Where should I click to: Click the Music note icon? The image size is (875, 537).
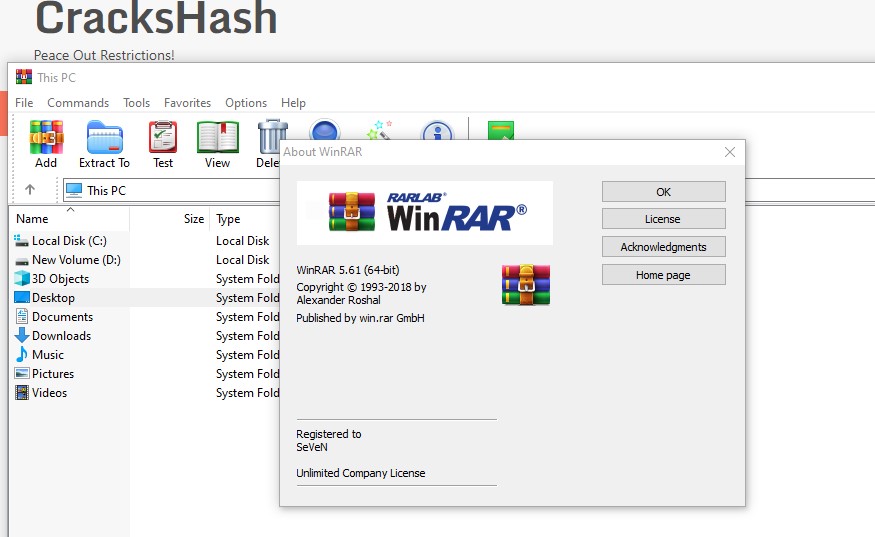pos(22,354)
